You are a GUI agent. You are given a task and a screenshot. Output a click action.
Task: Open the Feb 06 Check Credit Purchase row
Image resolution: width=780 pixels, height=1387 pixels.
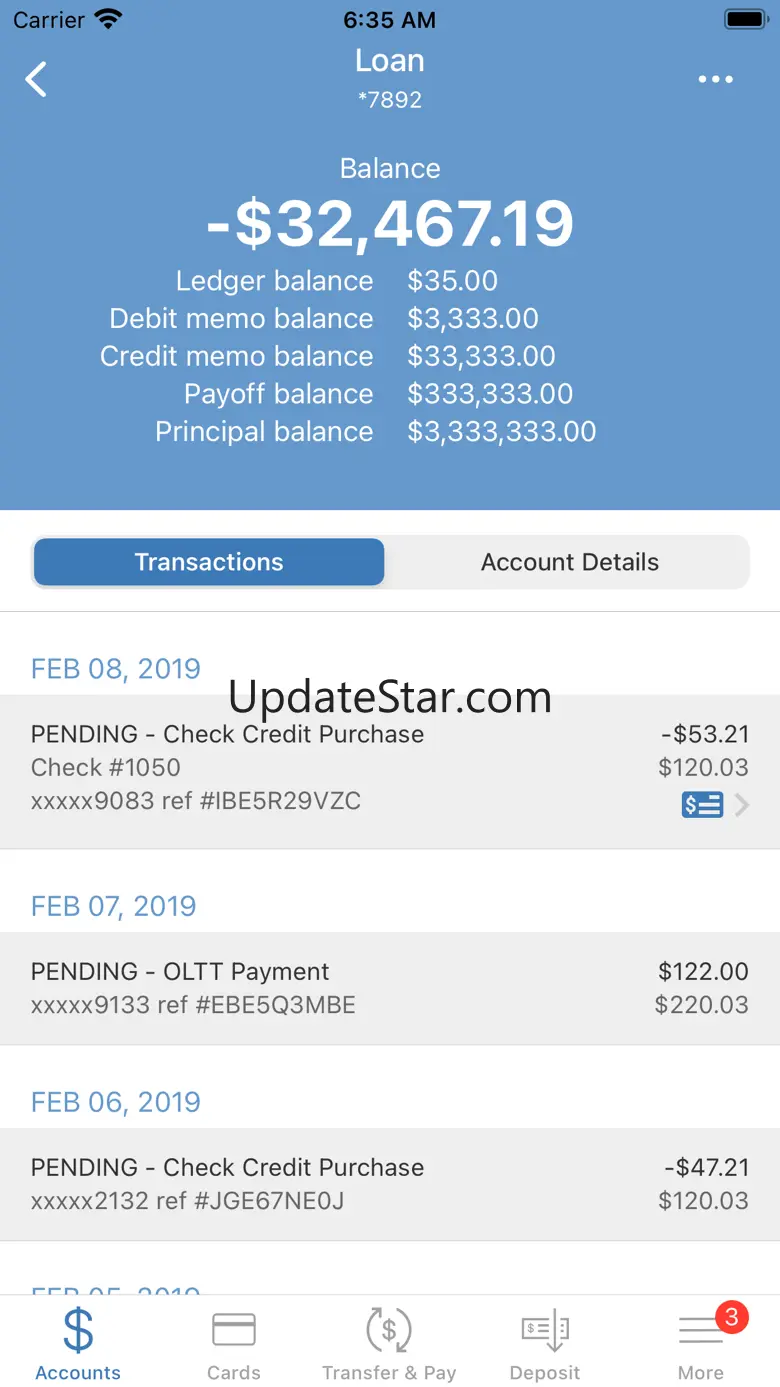(389, 1184)
